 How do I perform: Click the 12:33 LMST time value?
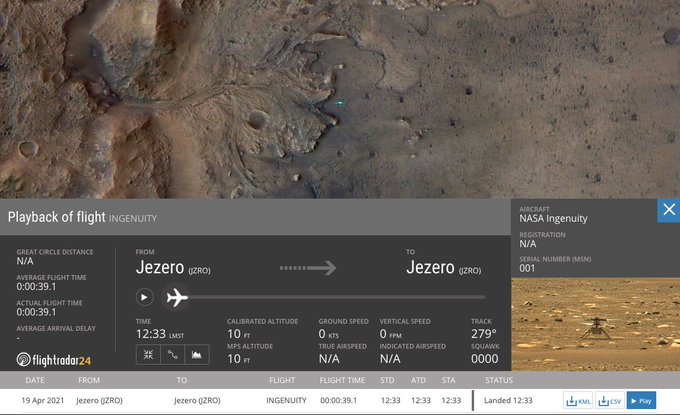coord(160,334)
